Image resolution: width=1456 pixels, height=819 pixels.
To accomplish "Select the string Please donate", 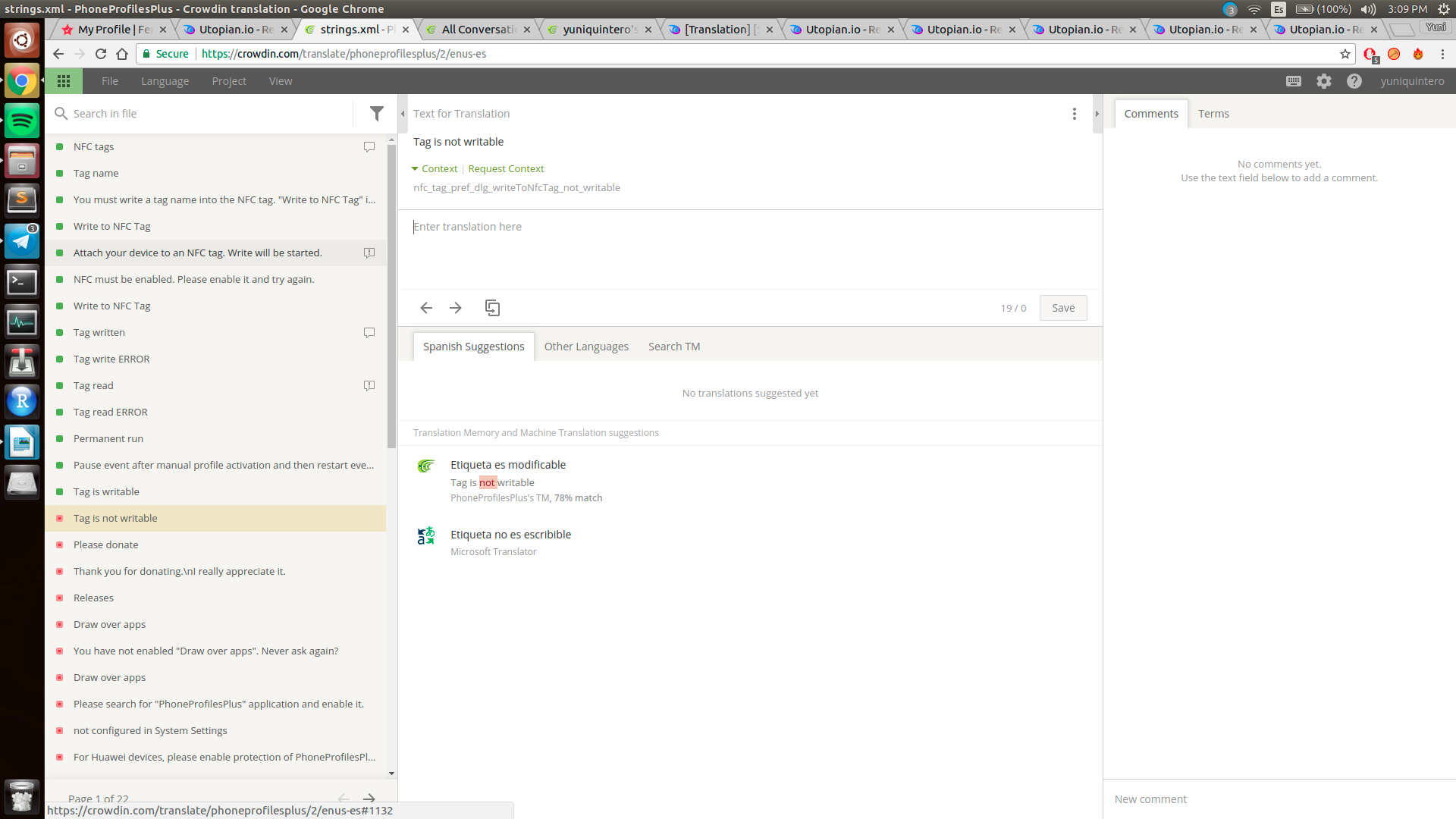I will (x=215, y=545).
